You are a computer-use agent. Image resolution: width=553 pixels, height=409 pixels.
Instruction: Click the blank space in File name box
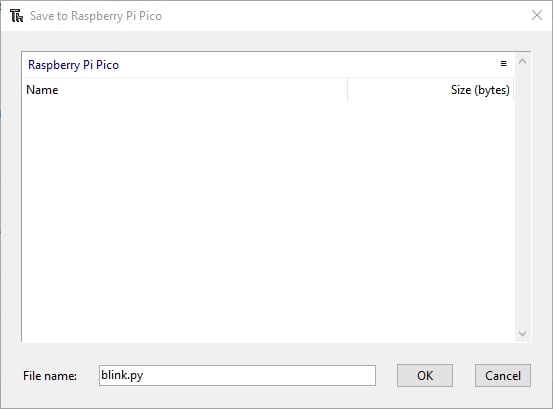click(259, 376)
